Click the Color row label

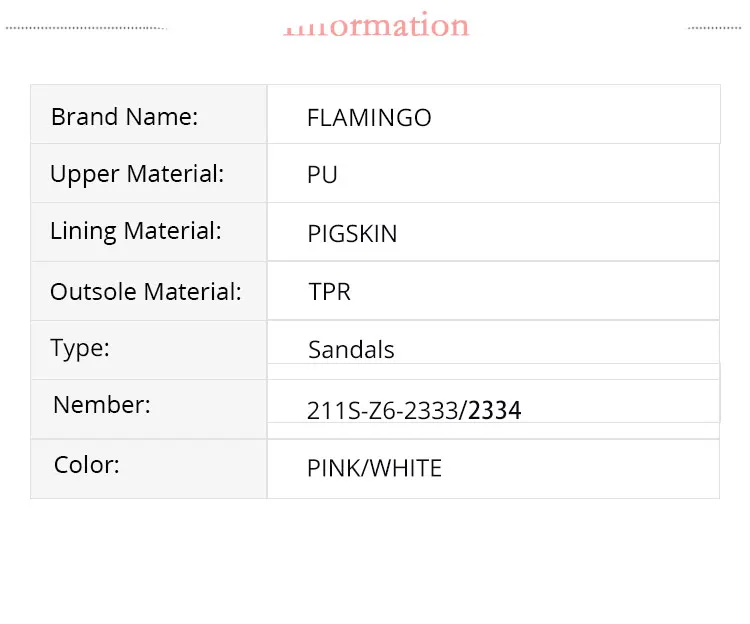[x=86, y=465]
